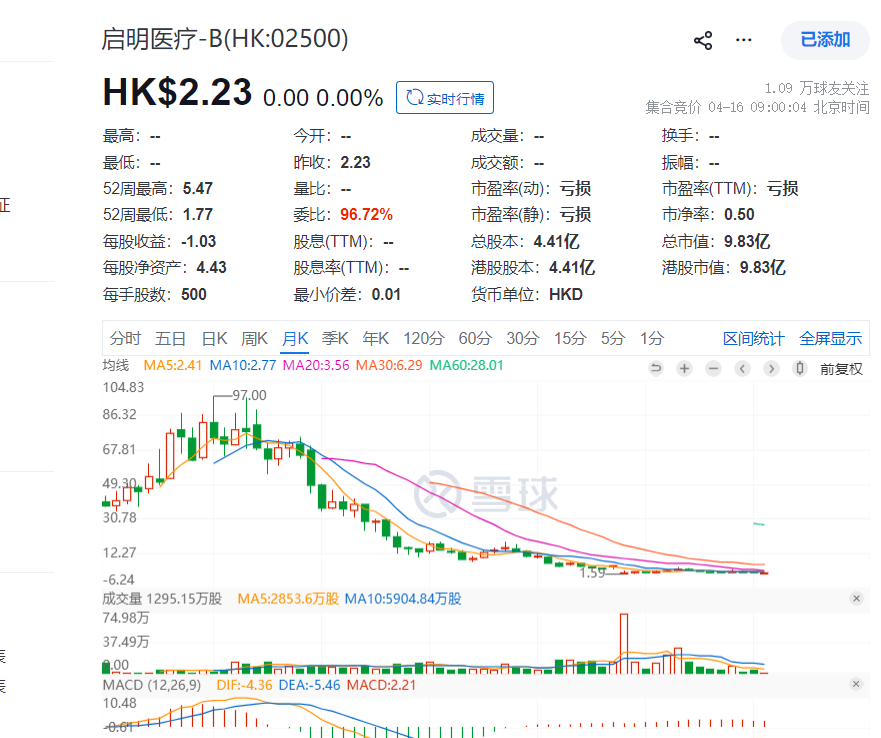Click the candlestick style icon
881x738 pixels.
click(x=800, y=368)
